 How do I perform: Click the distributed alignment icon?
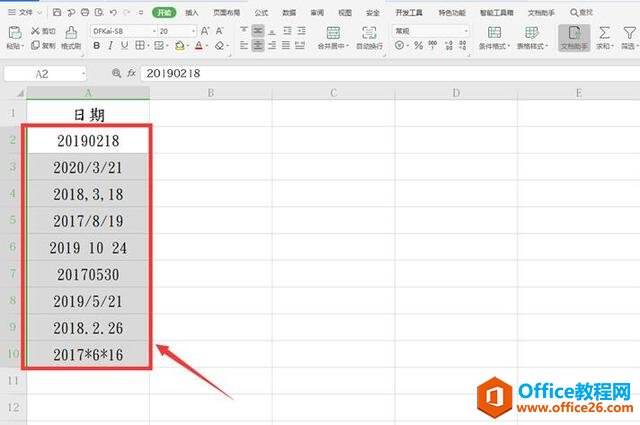click(x=300, y=45)
